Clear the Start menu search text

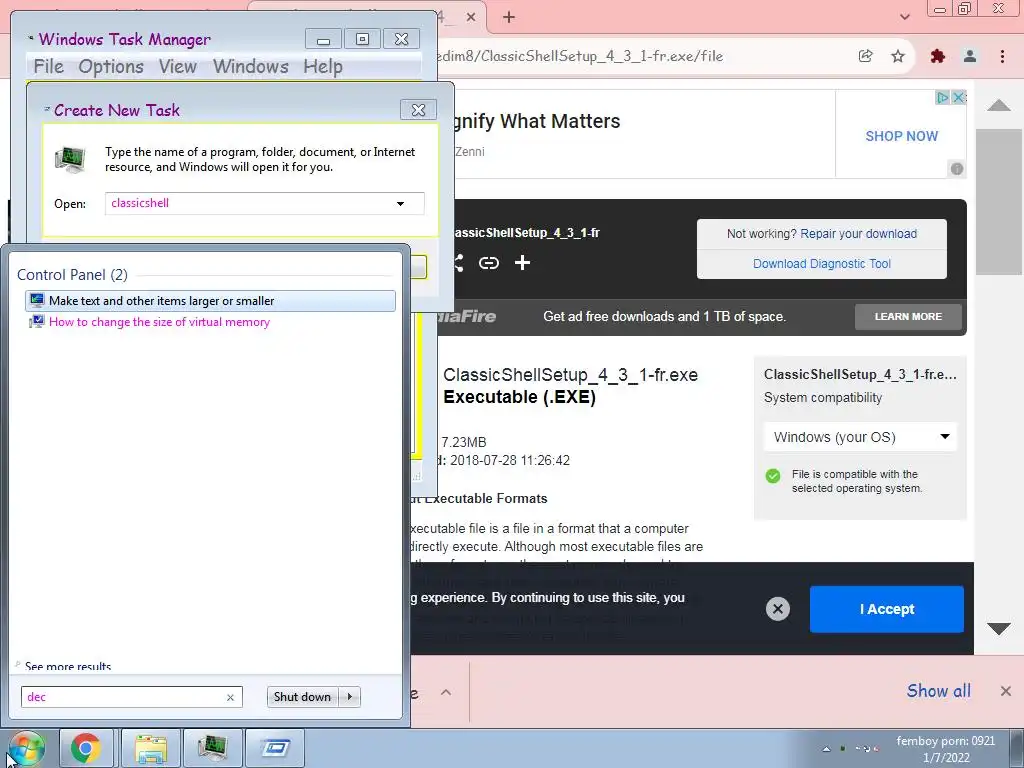(230, 697)
